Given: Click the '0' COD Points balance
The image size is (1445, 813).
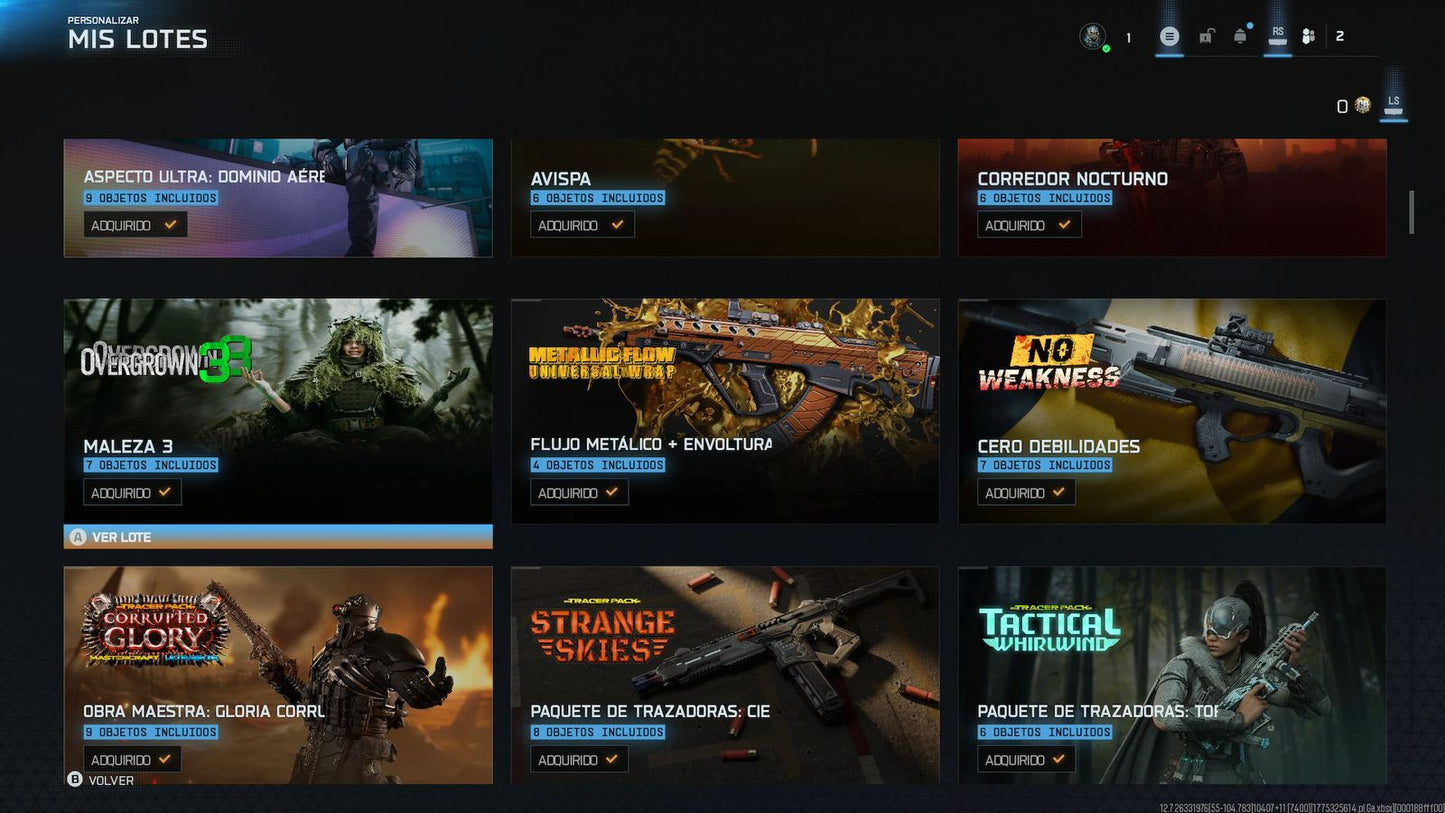Looking at the screenshot, I should (x=1343, y=106).
